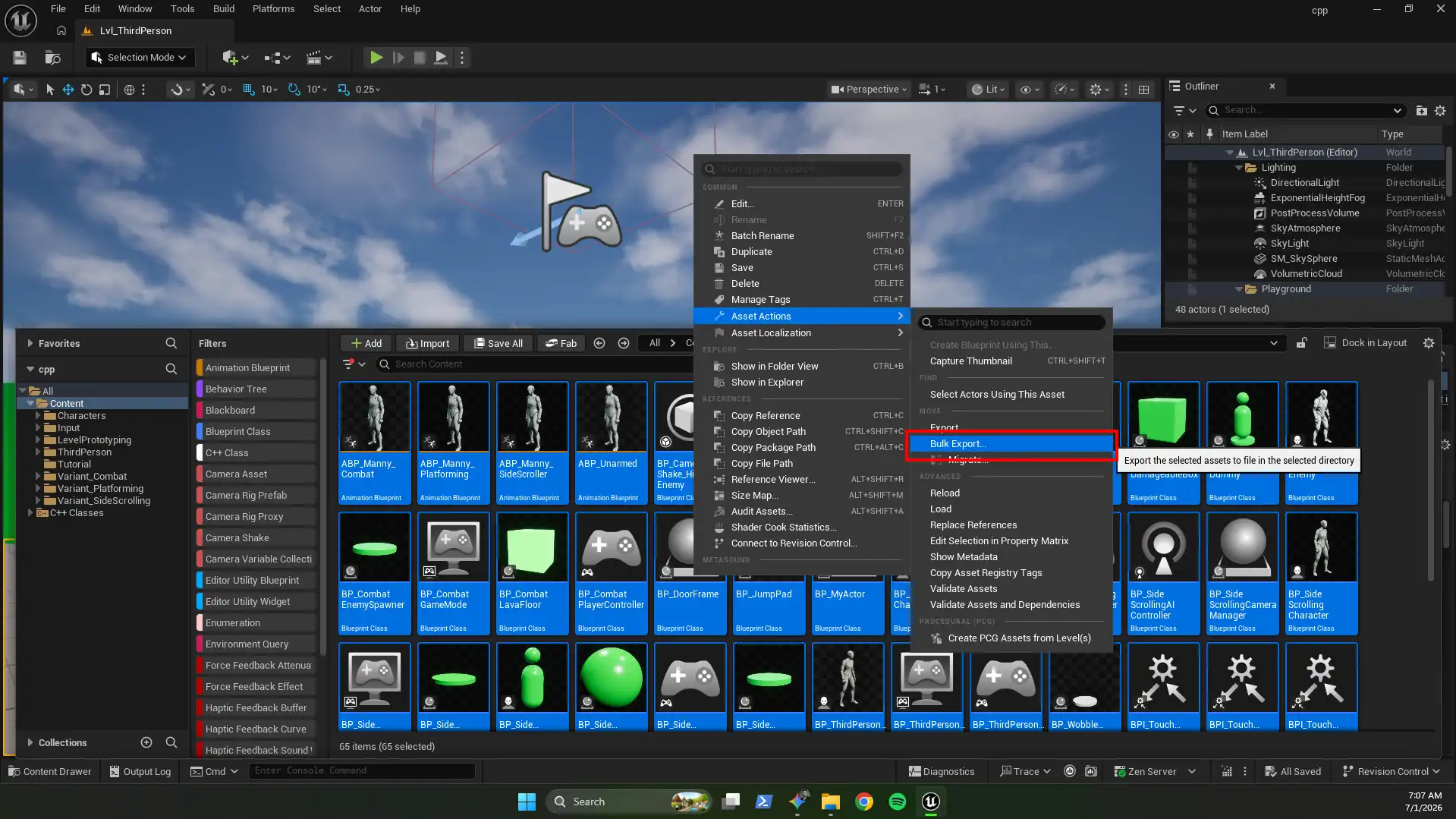
Task: Click the Cinematics clapperboard icon
Action: tap(319, 58)
